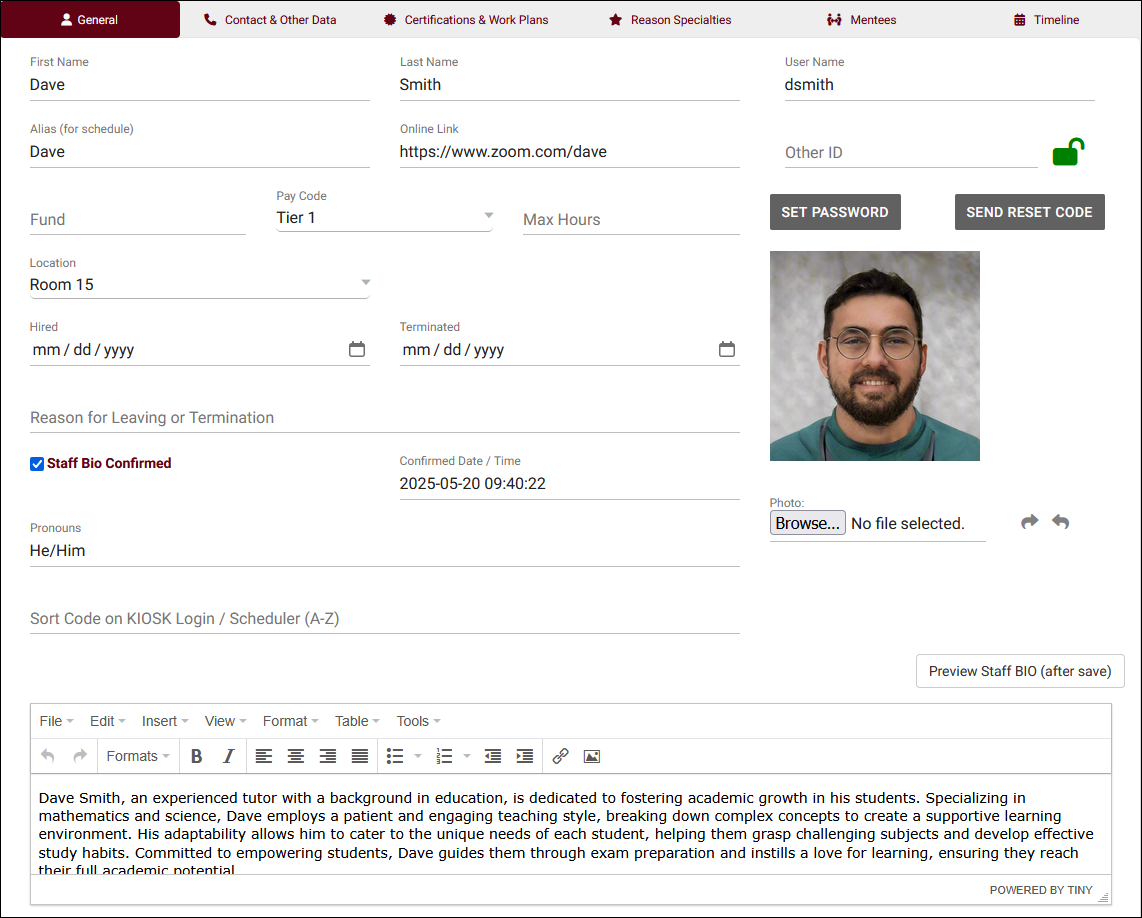The height and width of the screenshot is (918, 1142).
Task: Click the staff photo thumbnail
Action: (x=875, y=356)
